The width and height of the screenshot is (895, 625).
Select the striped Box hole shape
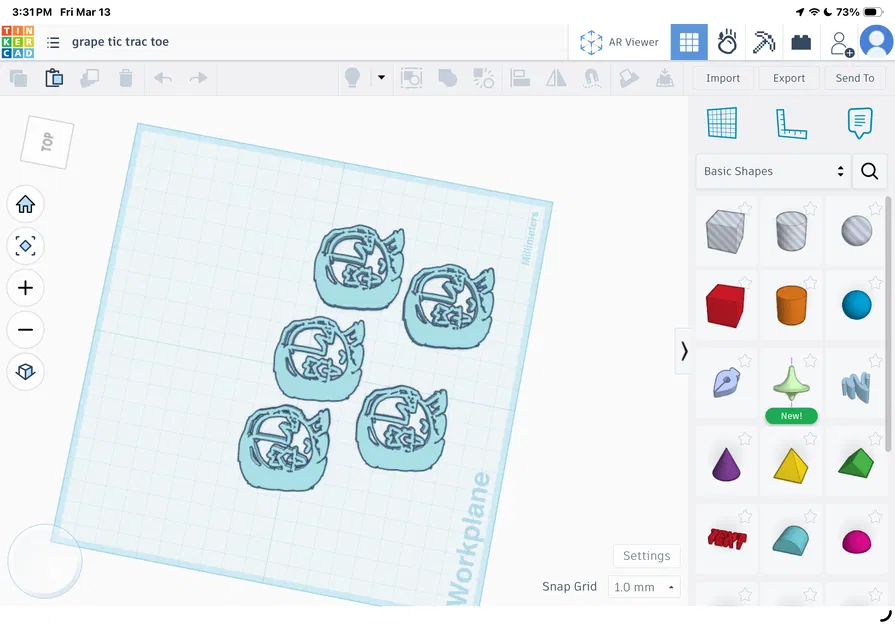pyautogui.click(x=725, y=231)
